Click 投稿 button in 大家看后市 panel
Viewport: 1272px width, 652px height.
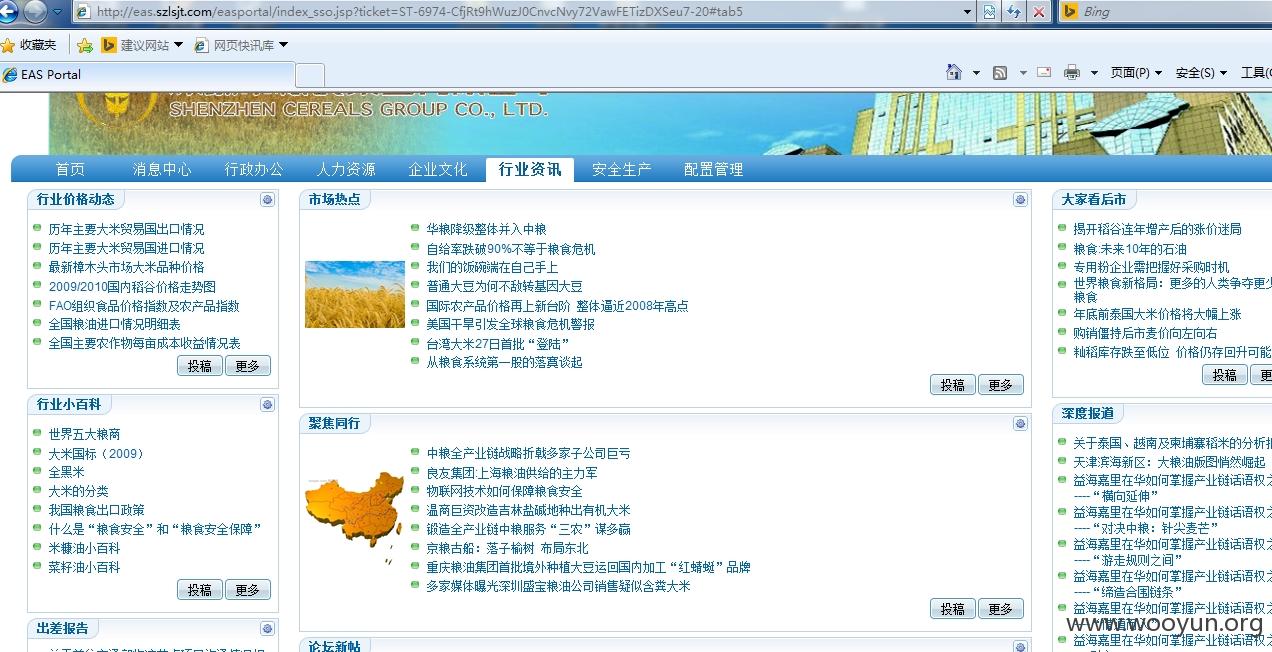[x=1225, y=375]
